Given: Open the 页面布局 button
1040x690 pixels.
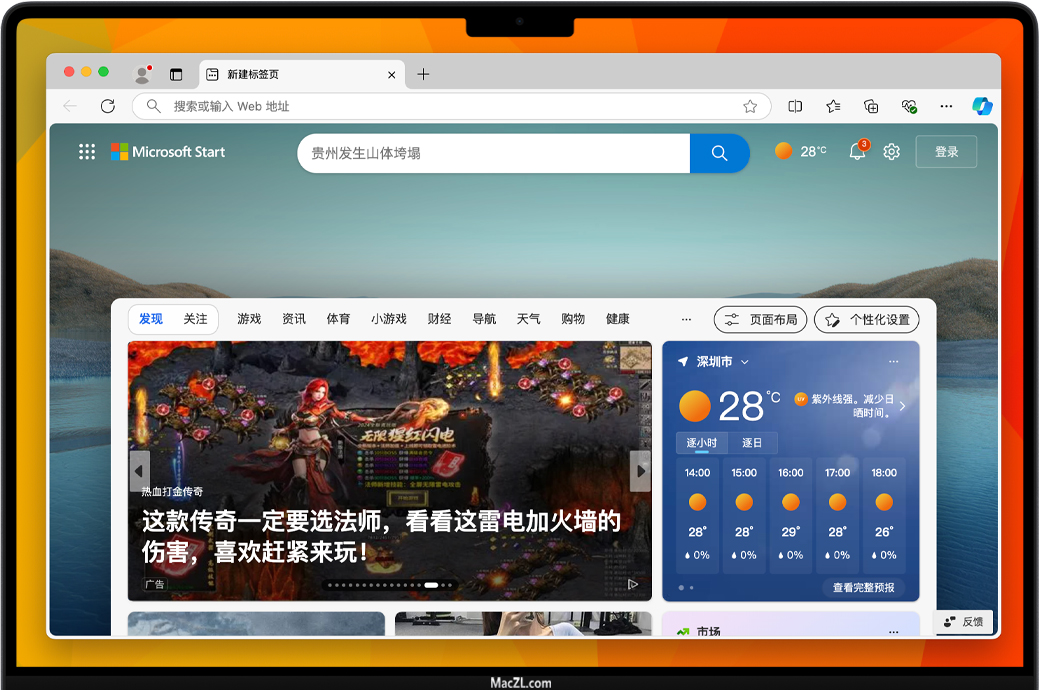Looking at the screenshot, I should pos(760,320).
